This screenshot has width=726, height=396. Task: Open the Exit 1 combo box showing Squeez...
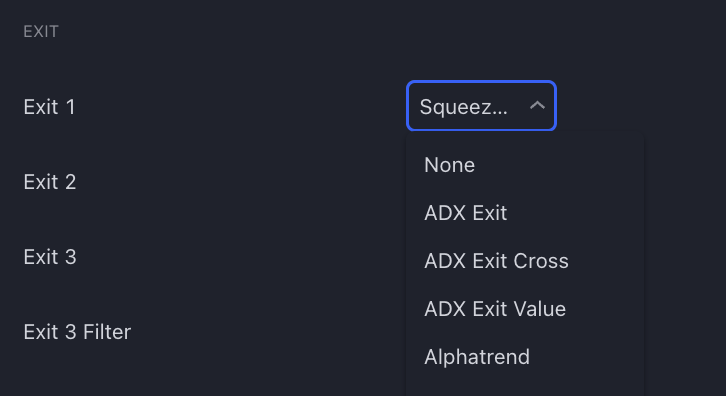pos(481,106)
